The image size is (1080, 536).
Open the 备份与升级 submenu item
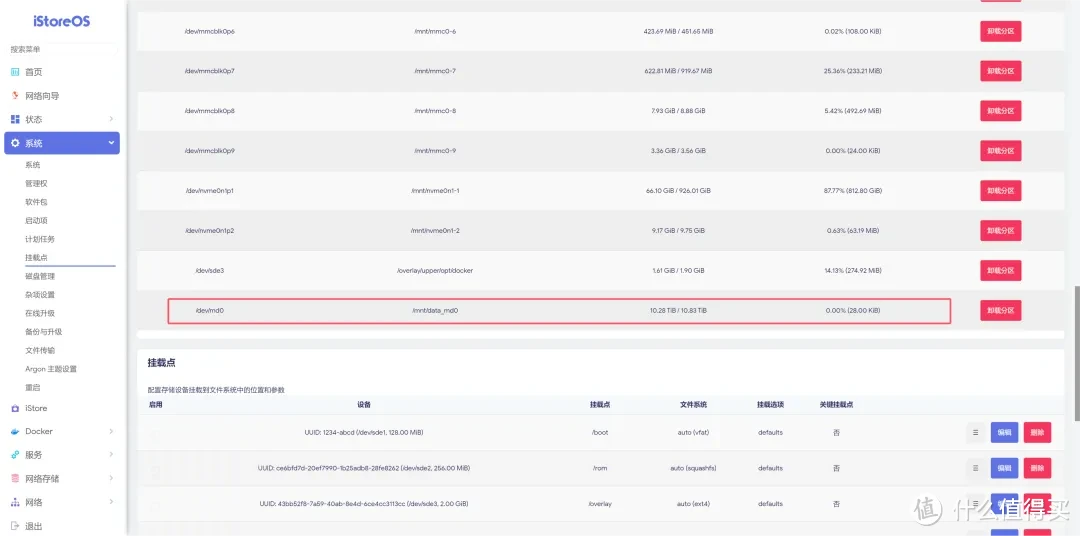(43, 331)
